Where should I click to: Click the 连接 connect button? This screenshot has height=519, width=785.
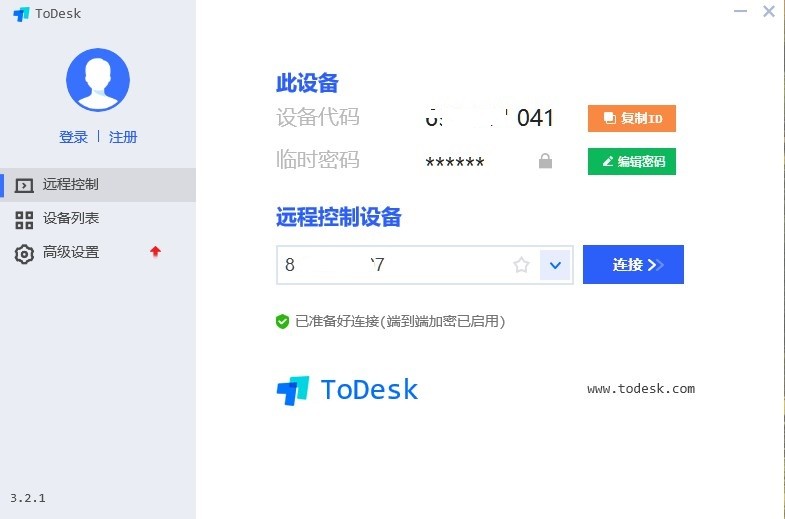pos(633,264)
